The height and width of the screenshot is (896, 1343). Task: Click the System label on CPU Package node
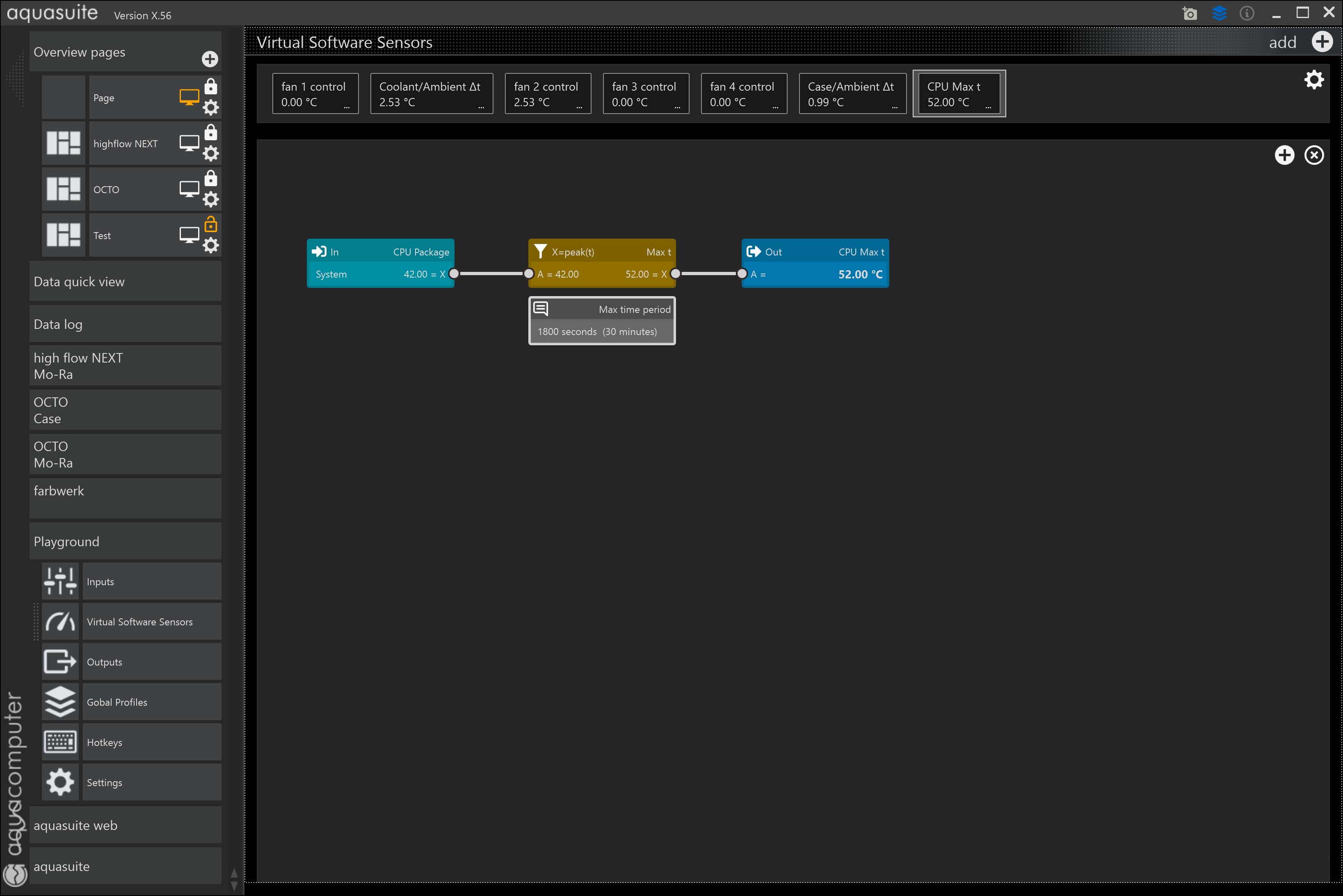[x=331, y=274]
